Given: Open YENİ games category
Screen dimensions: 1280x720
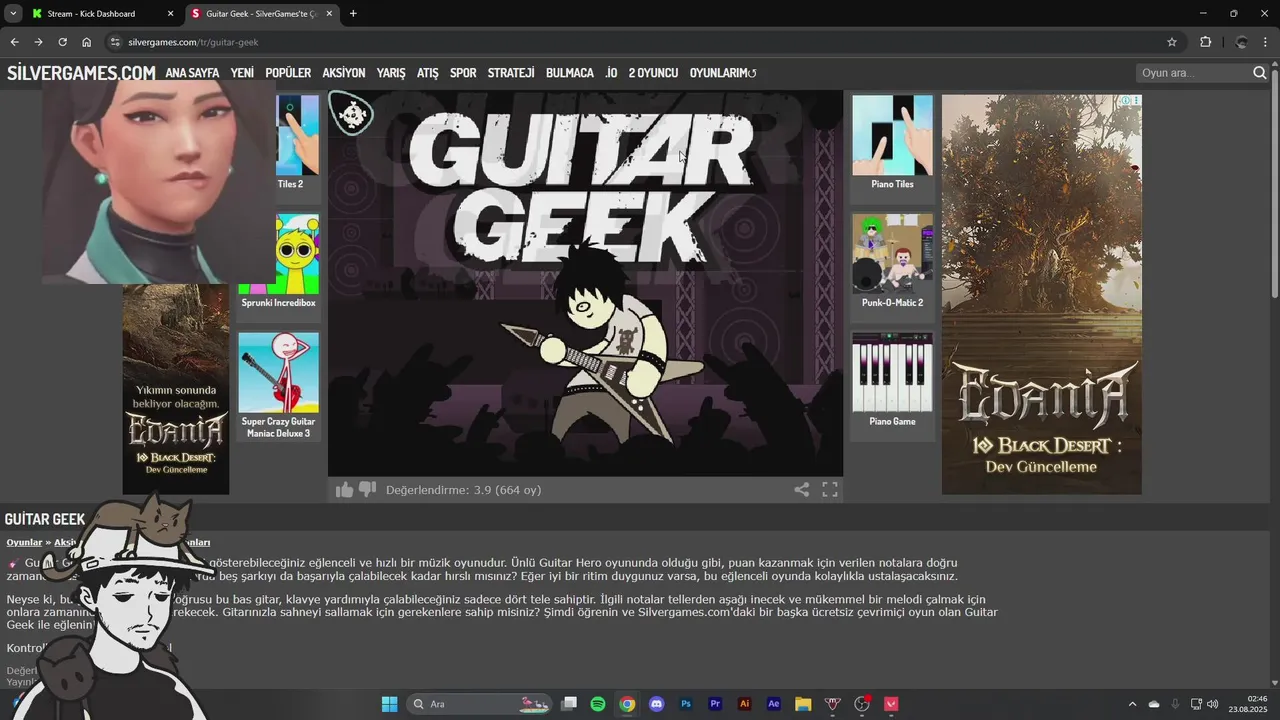Looking at the screenshot, I should pyautogui.click(x=242, y=73).
